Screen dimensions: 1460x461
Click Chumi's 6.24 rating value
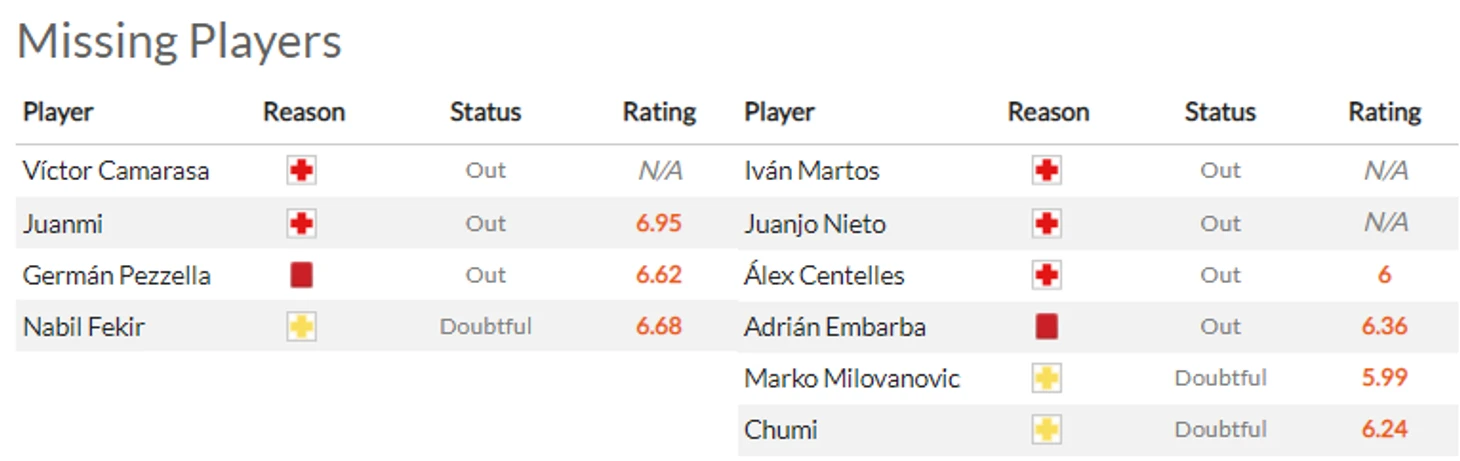coord(1384,430)
